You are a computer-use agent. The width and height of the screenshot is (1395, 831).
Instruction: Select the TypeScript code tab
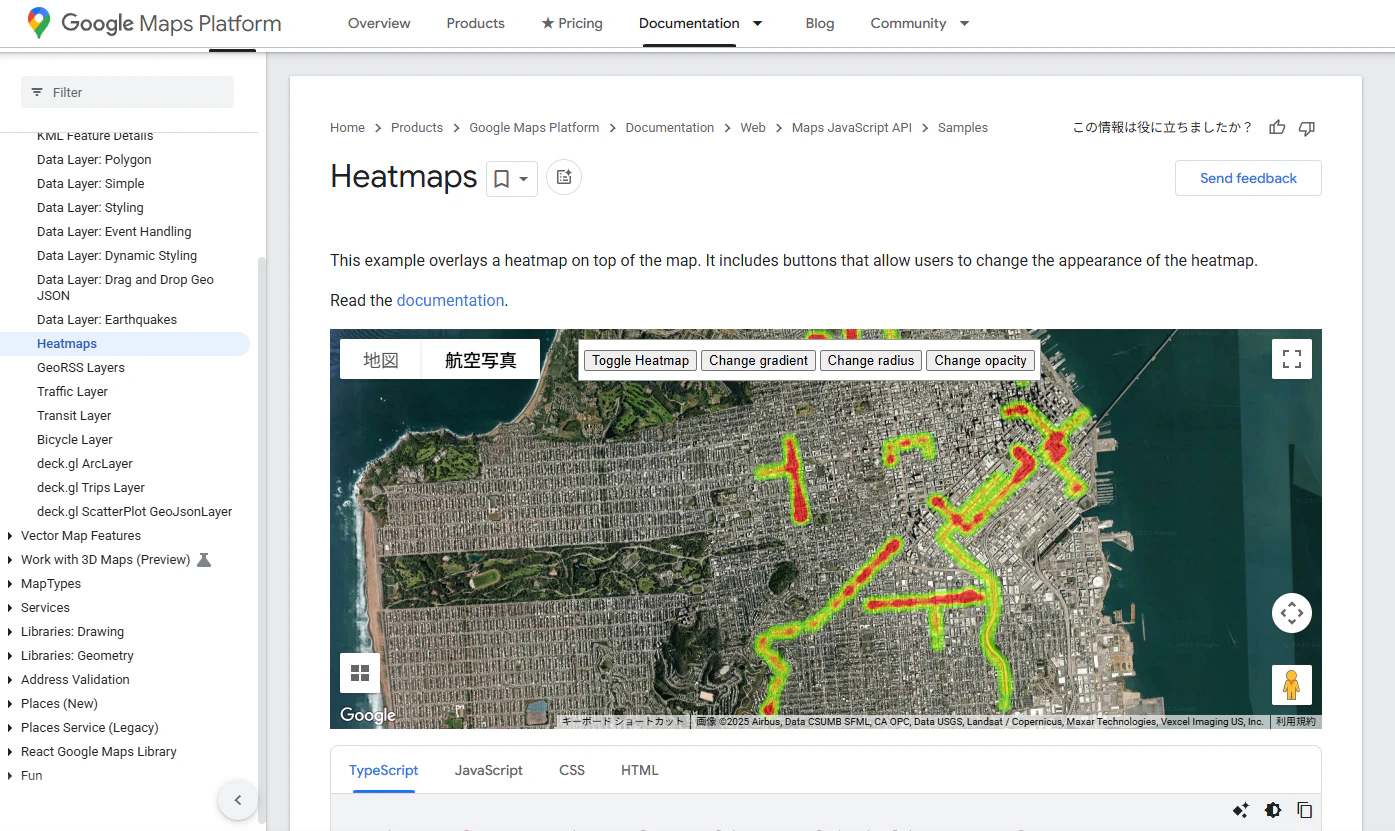point(384,770)
